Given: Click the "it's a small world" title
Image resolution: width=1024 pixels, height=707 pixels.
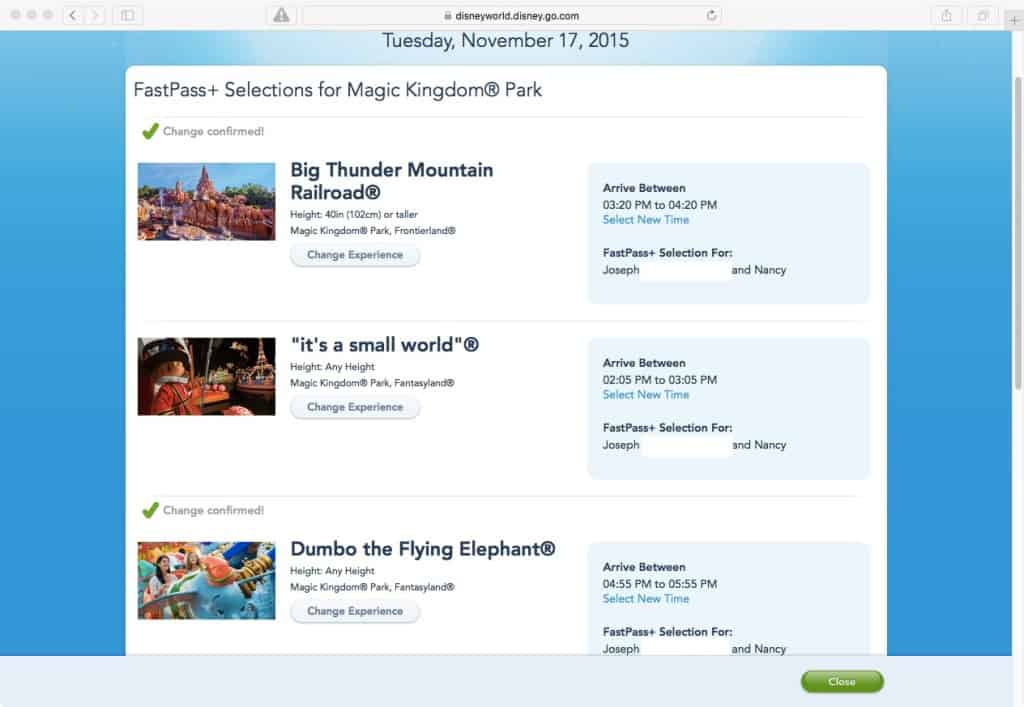Looking at the screenshot, I should 385,345.
